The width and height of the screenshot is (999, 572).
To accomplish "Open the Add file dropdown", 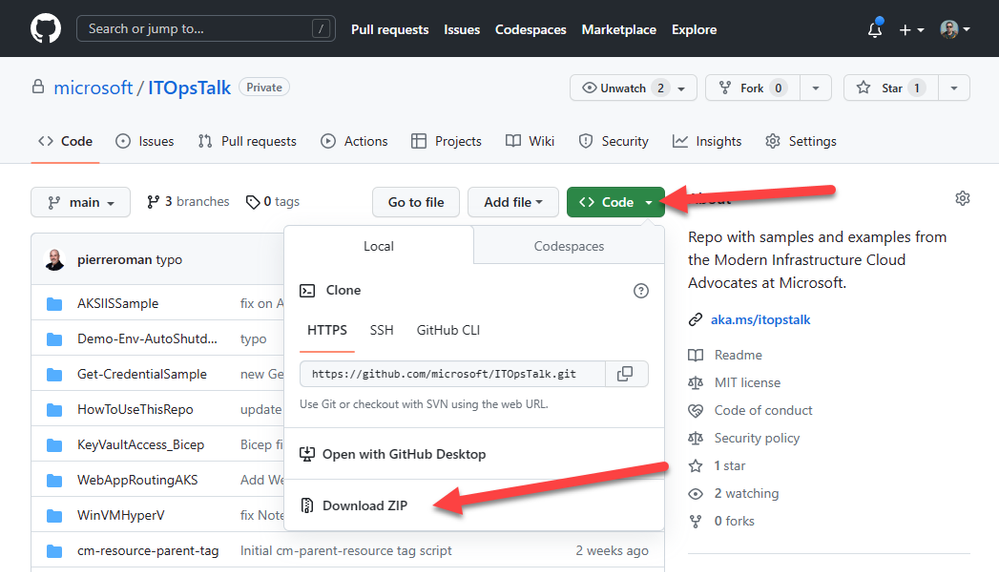I will coord(513,202).
